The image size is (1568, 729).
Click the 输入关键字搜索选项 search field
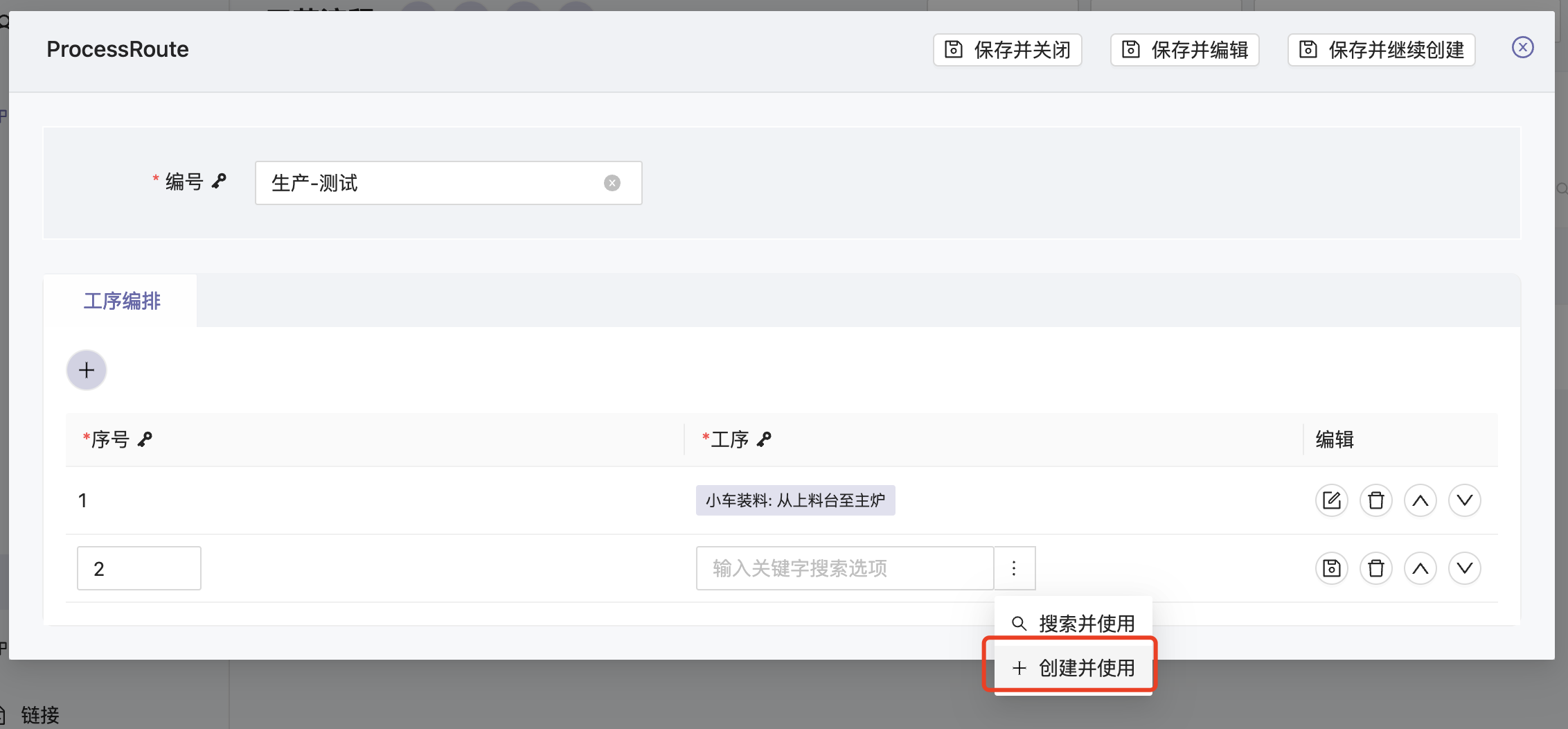point(844,568)
